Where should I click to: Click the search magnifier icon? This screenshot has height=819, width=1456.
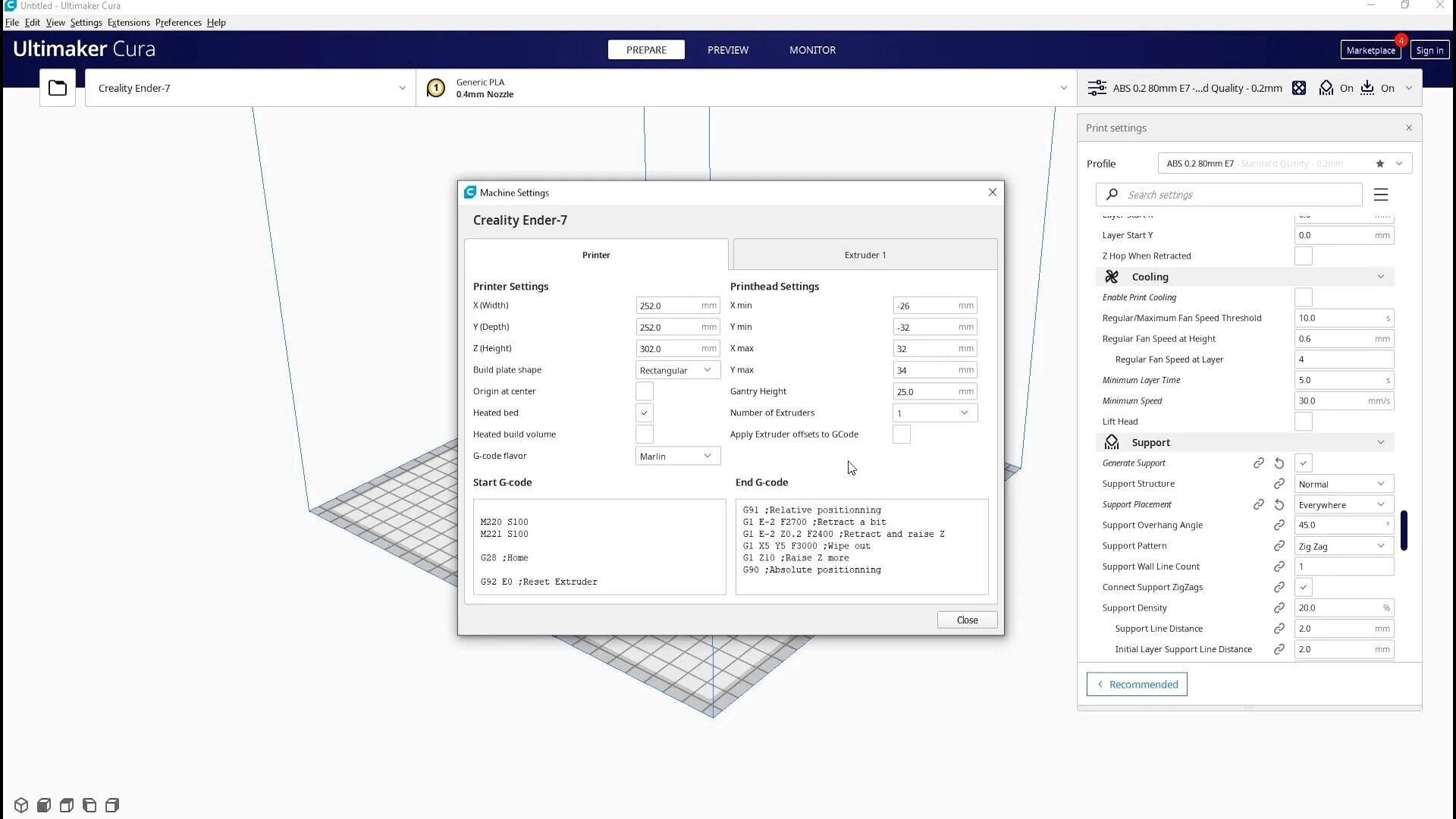tap(1112, 195)
